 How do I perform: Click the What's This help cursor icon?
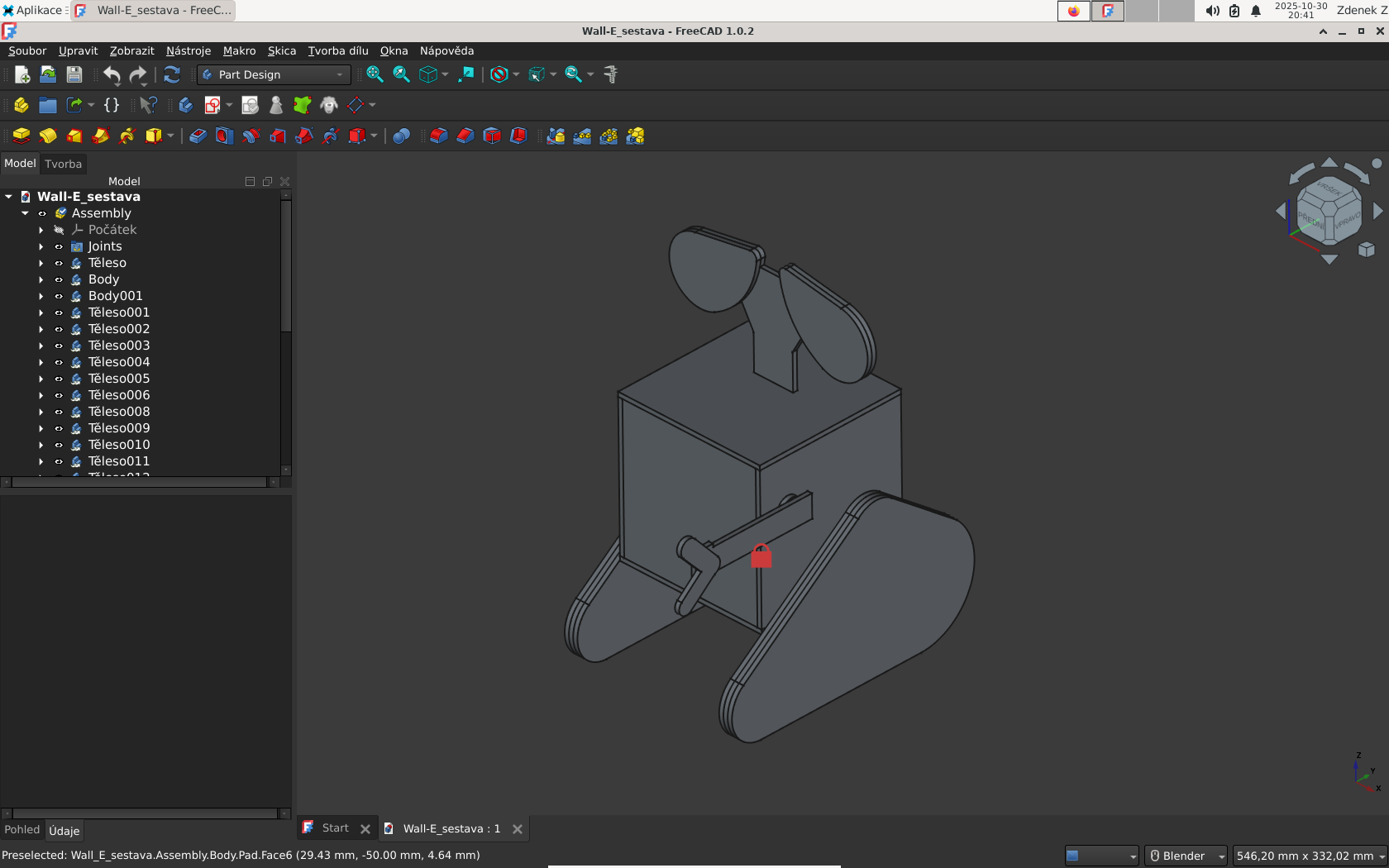tap(148, 105)
